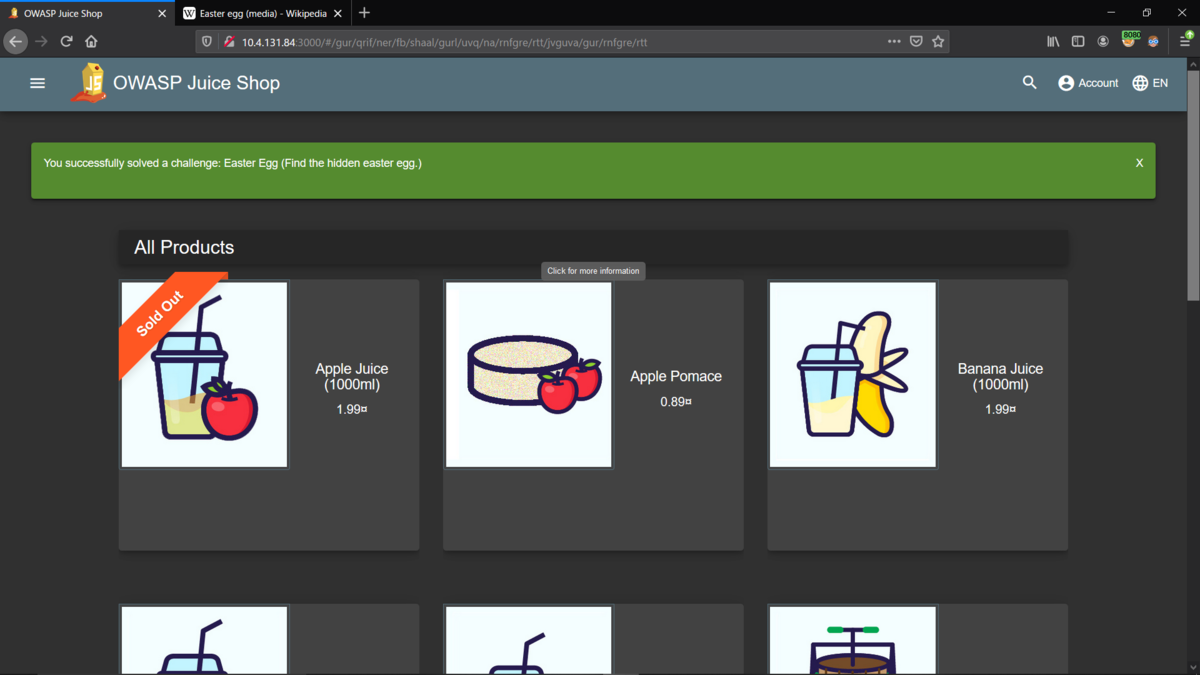Open the Apple Juice product image
The width and height of the screenshot is (1200, 675).
click(x=204, y=375)
